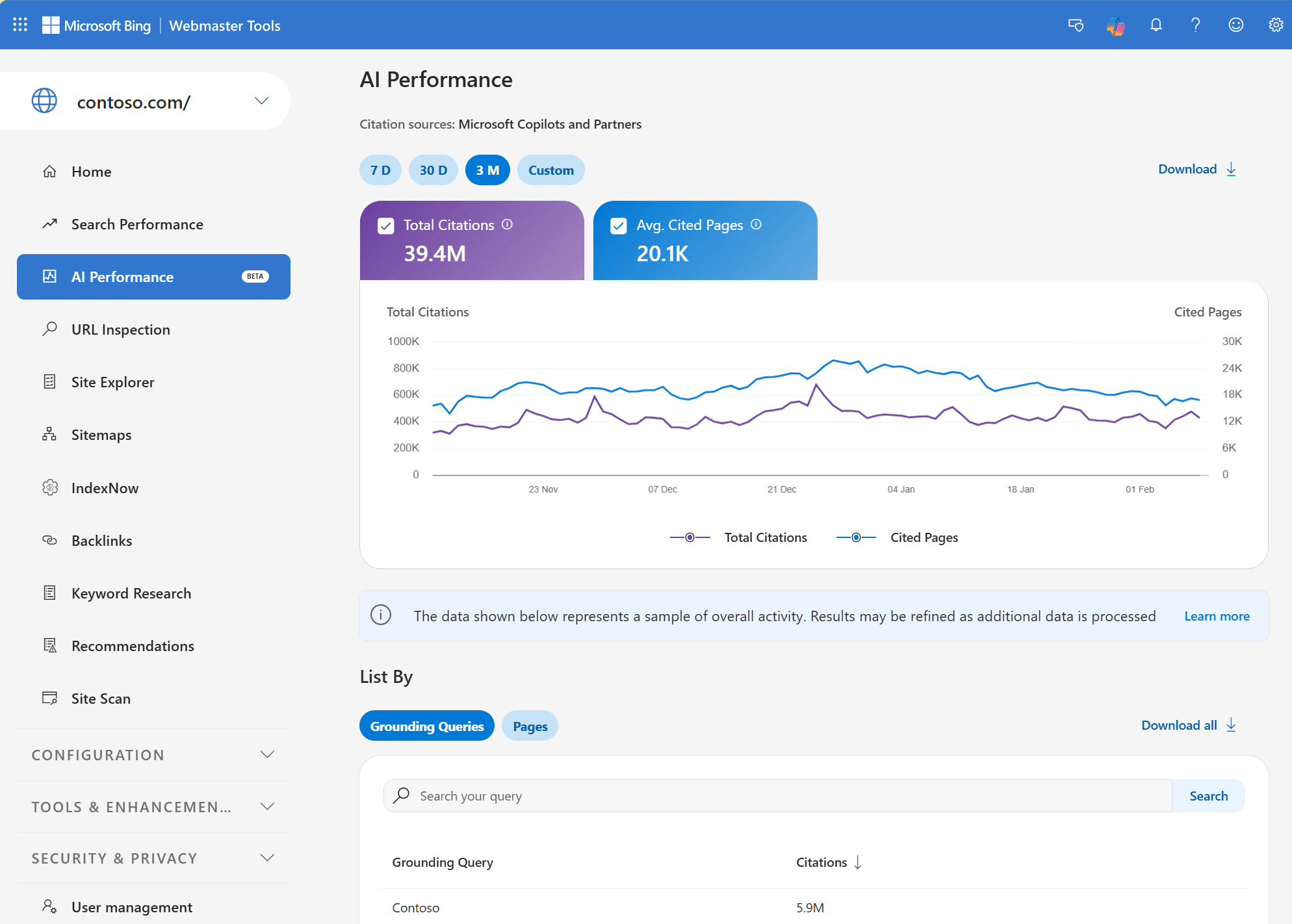Switch date range to 7 D

click(x=380, y=170)
